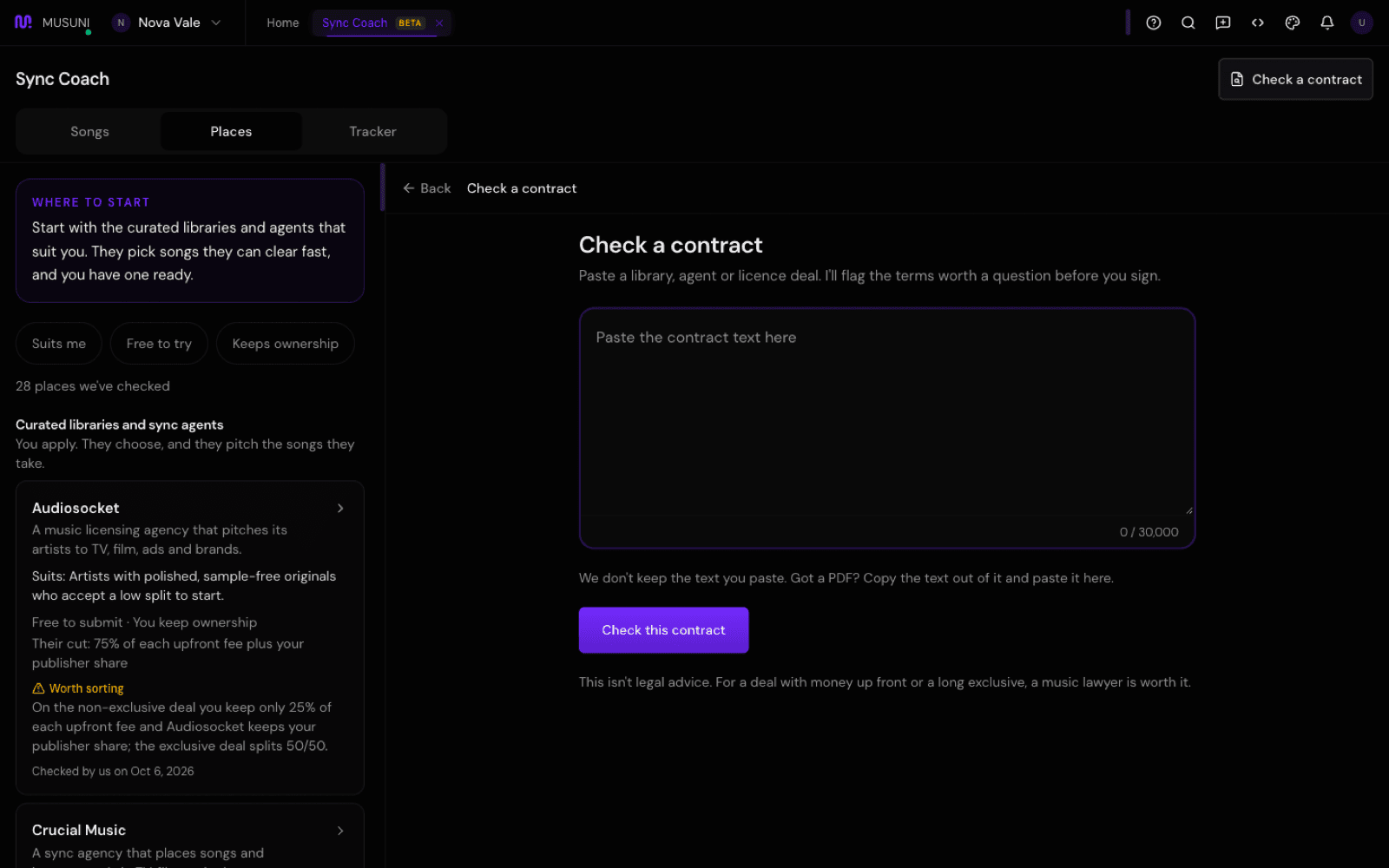
Task: Click the code brackets icon
Action: pyautogui.click(x=1257, y=23)
